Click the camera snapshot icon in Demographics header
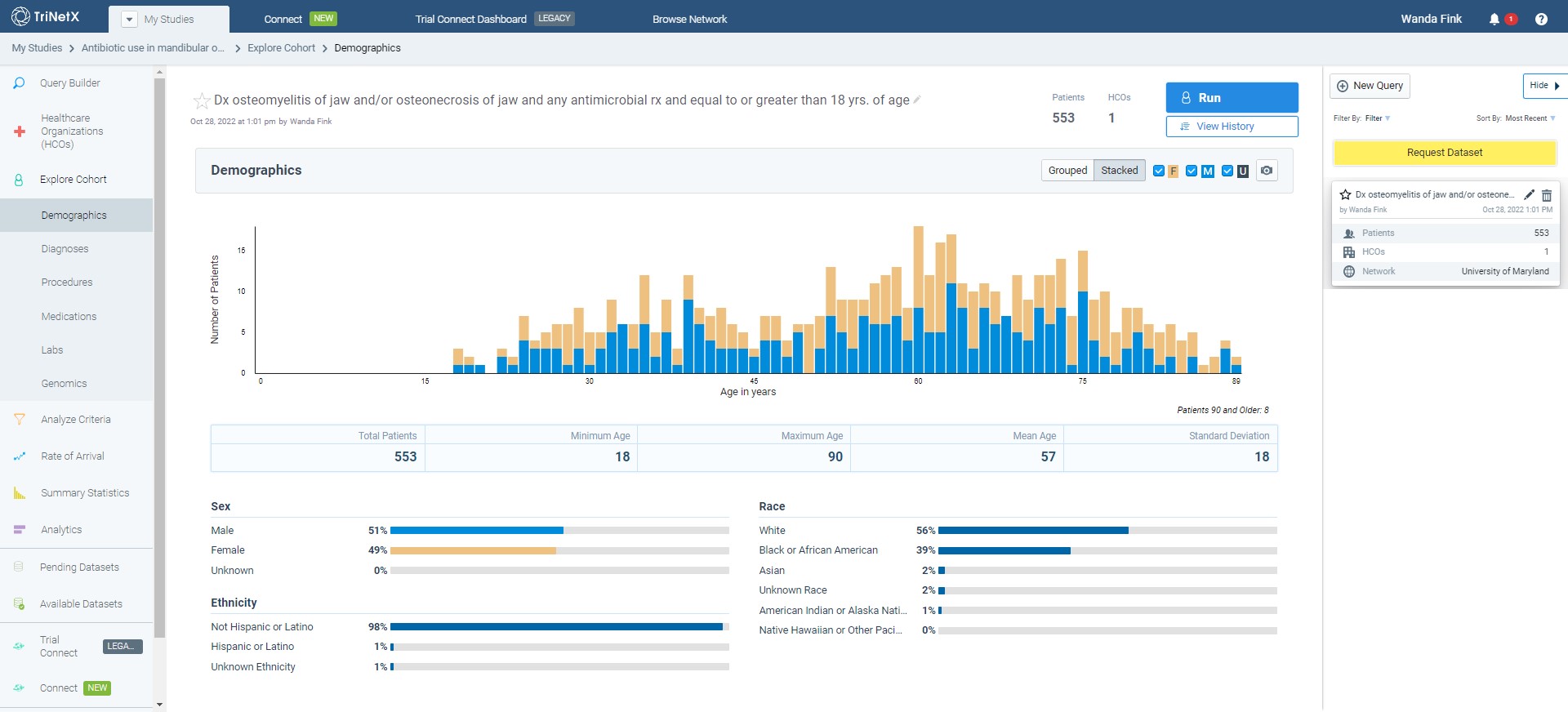Screen dimensions: 1568x712 click(1266, 171)
